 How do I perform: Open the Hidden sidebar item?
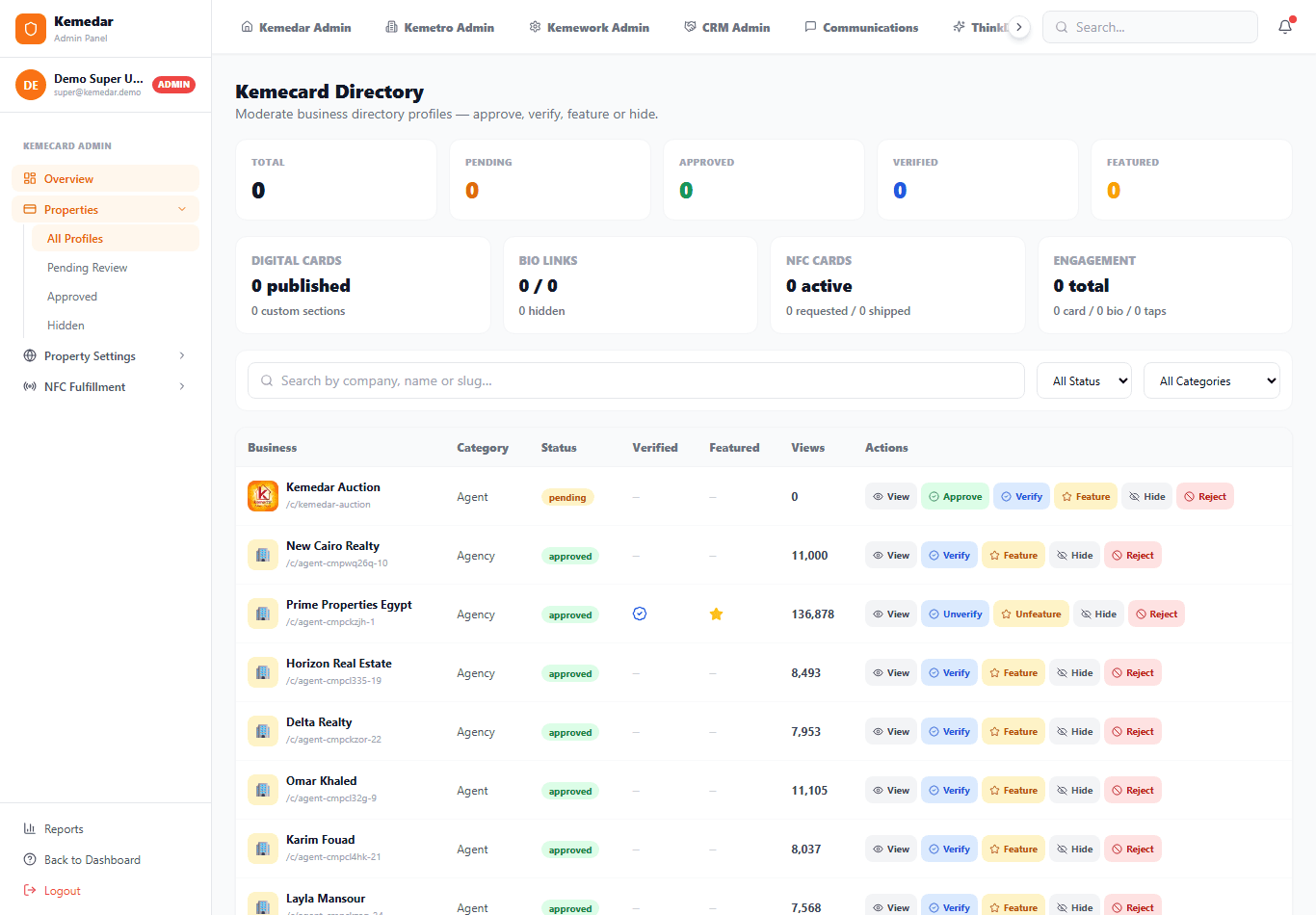click(x=116, y=326)
